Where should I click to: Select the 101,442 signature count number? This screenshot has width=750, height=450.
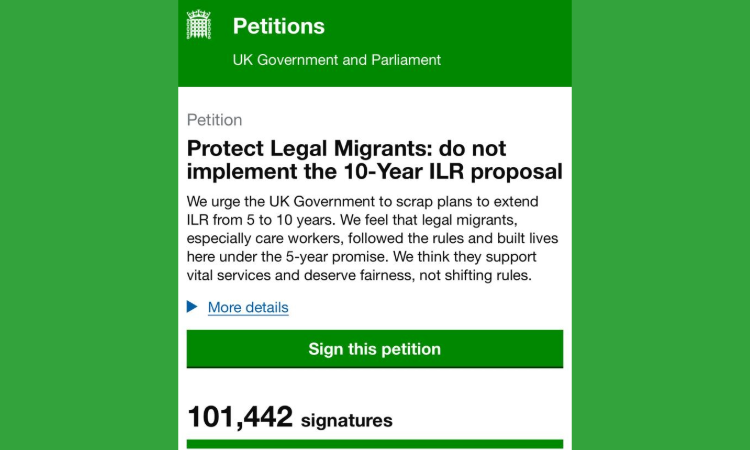[240, 417]
